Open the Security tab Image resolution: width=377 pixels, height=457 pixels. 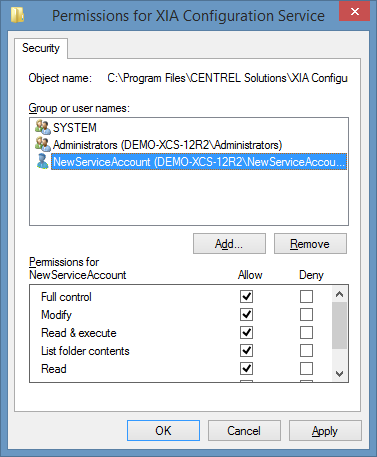click(41, 48)
